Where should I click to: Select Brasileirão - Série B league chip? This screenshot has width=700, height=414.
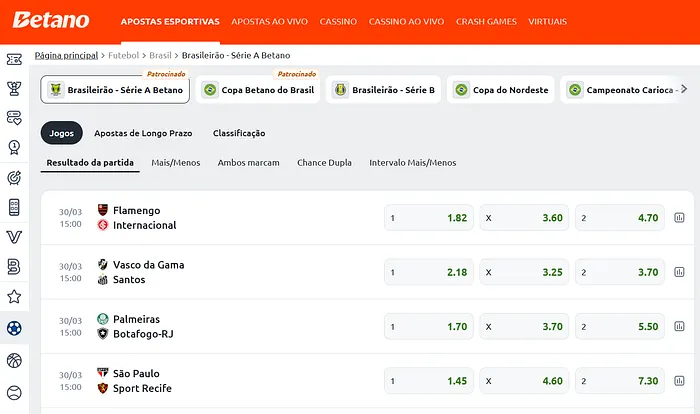pyautogui.click(x=383, y=89)
